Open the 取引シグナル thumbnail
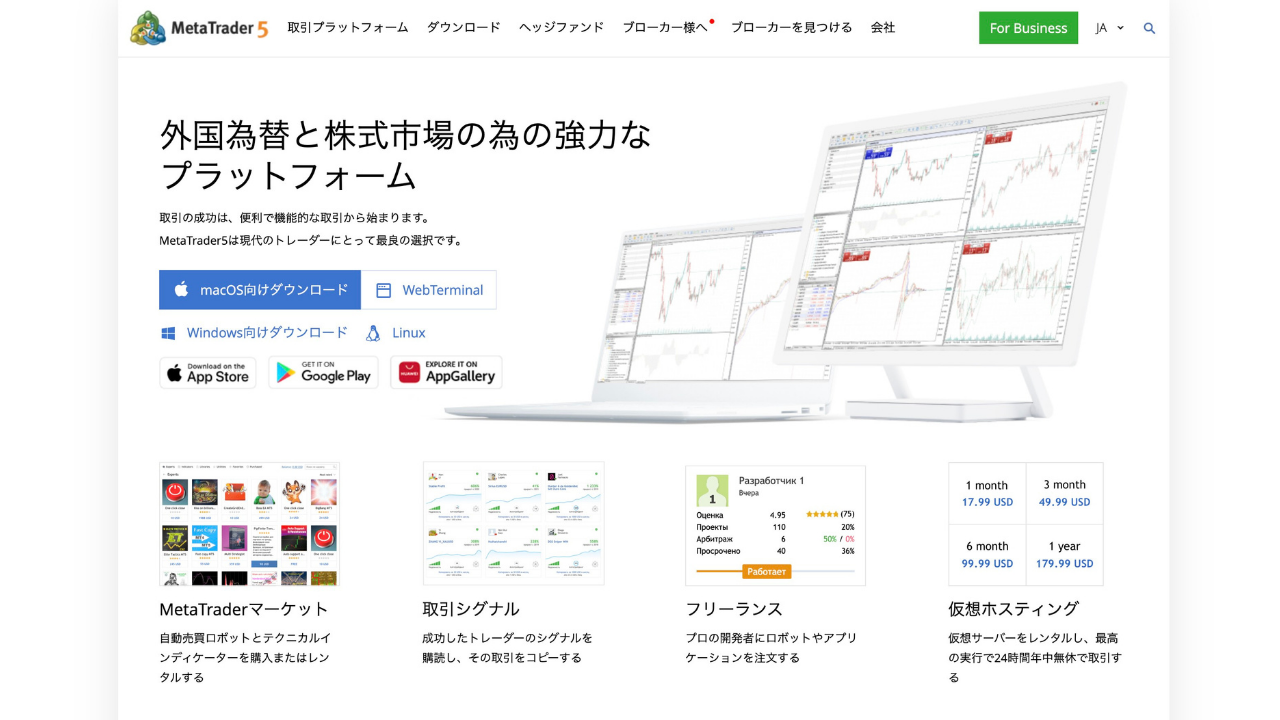 pyautogui.click(x=513, y=524)
